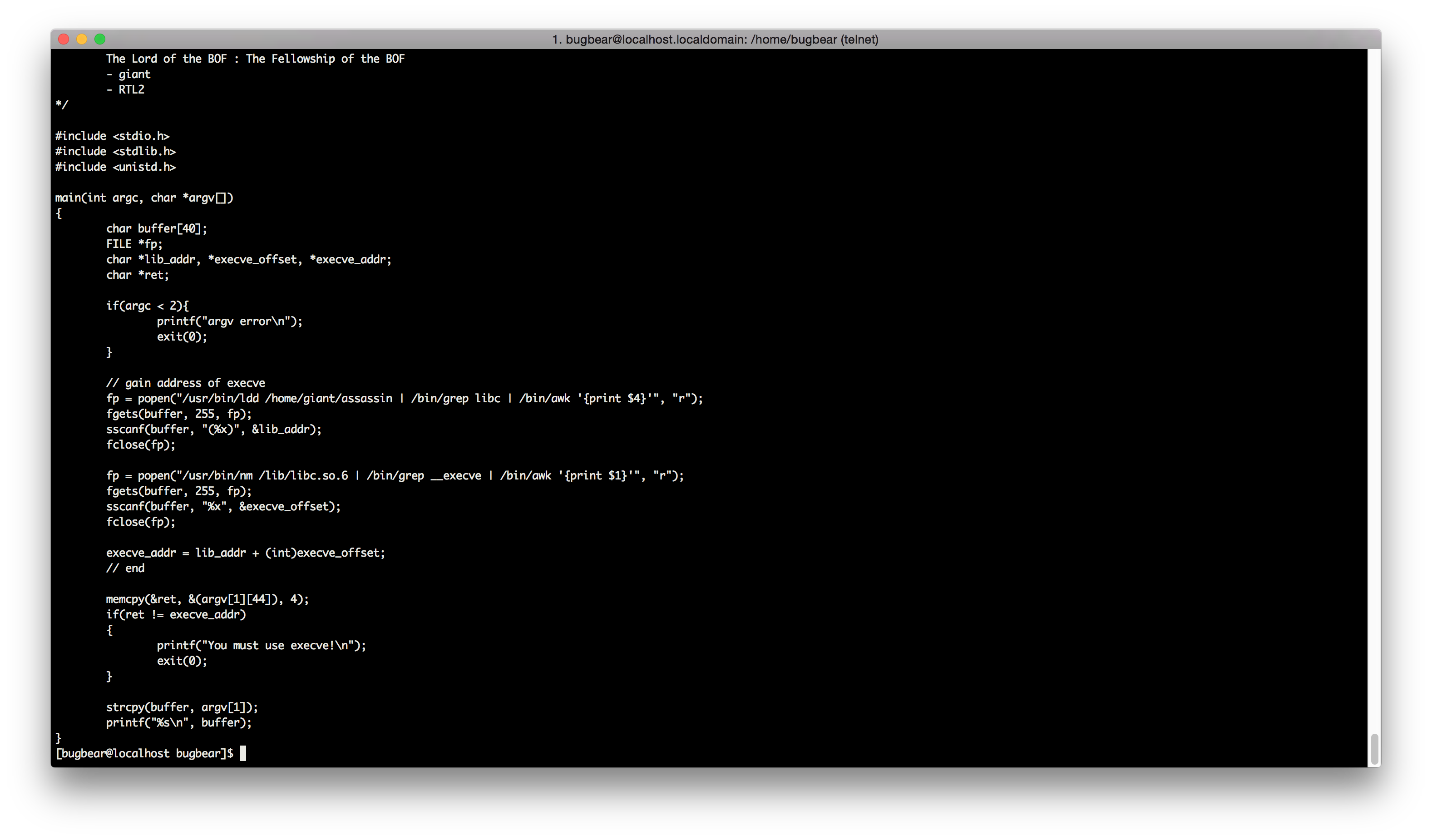Click the "// gain address of execve" comment
Image resolution: width=1432 pixels, height=840 pixels.
(185, 383)
